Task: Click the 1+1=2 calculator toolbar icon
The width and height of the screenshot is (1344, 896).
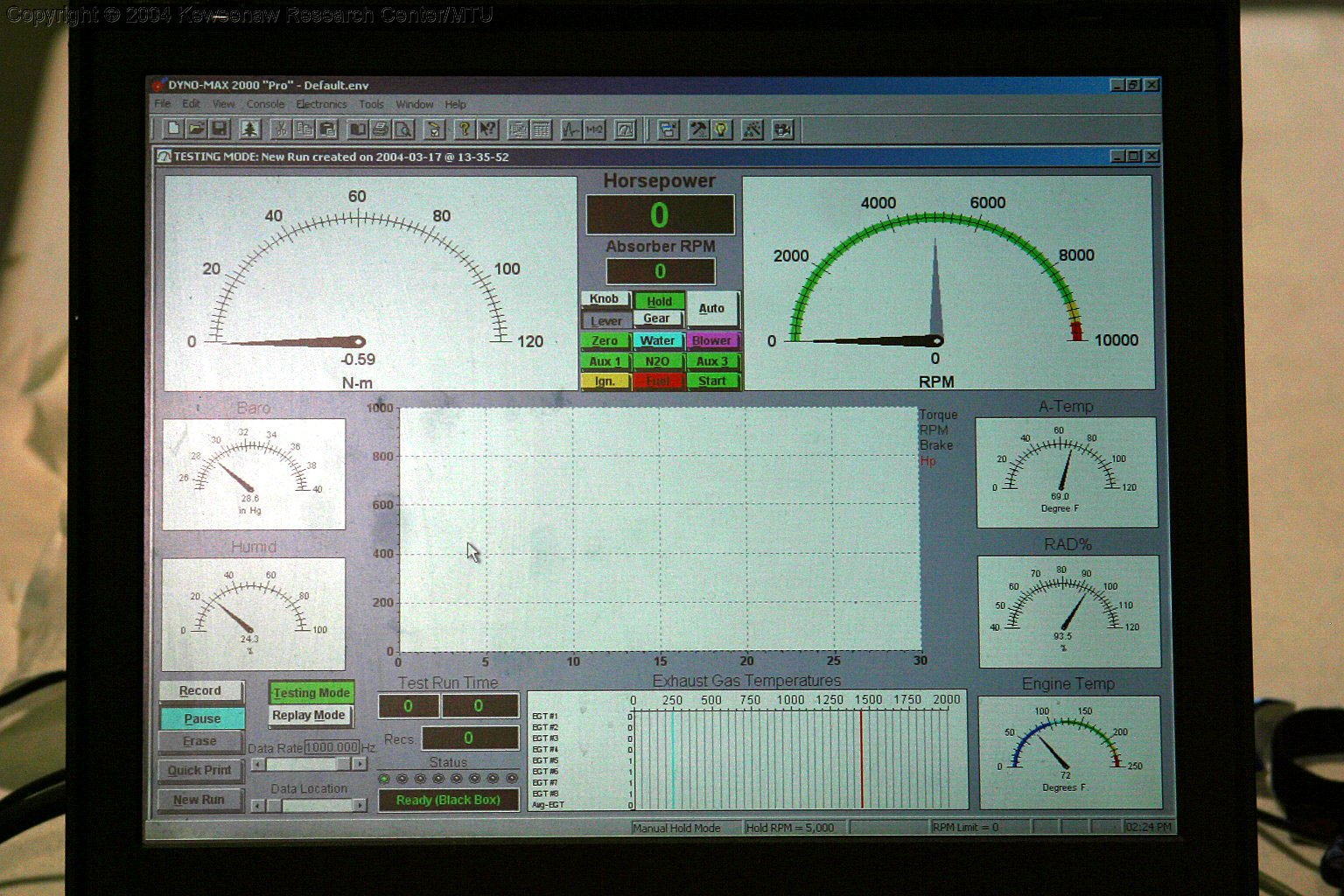Action: point(595,129)
